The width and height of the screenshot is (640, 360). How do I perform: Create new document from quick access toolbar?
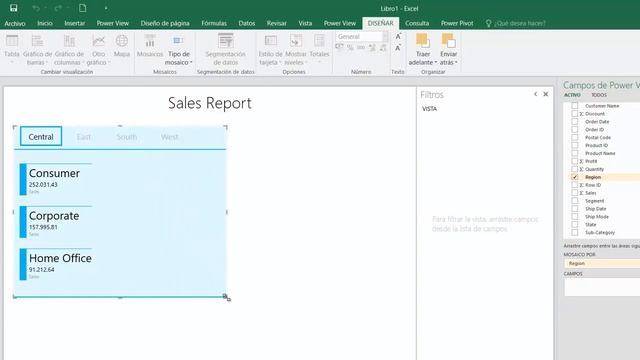click(82, 8)
